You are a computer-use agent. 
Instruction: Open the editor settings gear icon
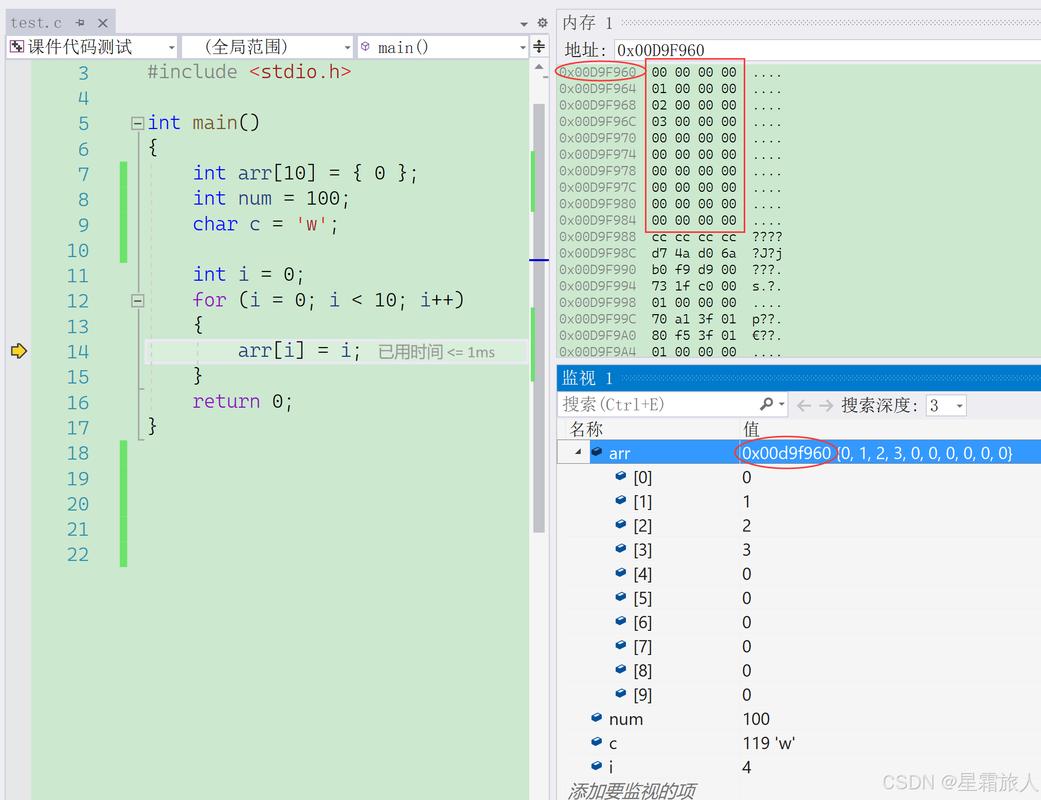542,22
